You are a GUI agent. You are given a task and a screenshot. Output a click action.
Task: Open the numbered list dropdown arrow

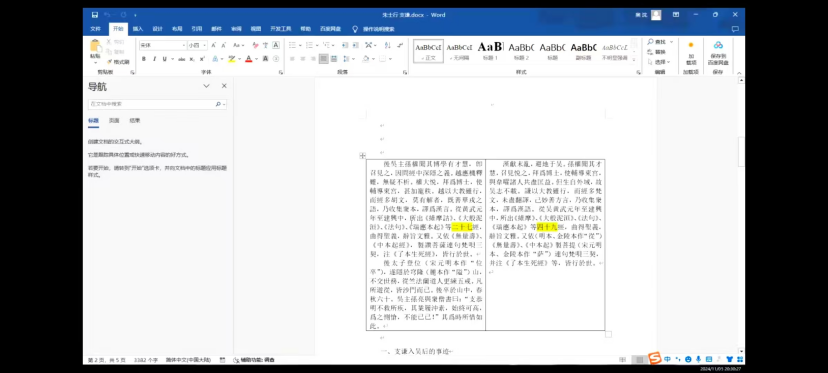(x=316, y=45)
